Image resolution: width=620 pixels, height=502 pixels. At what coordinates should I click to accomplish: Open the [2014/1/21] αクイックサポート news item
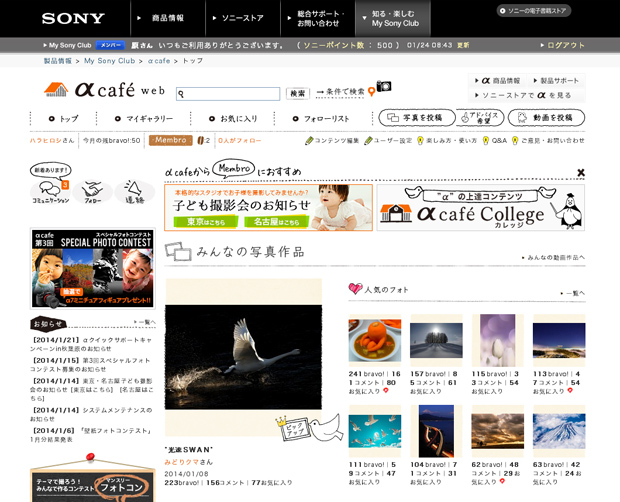(91, 344)
